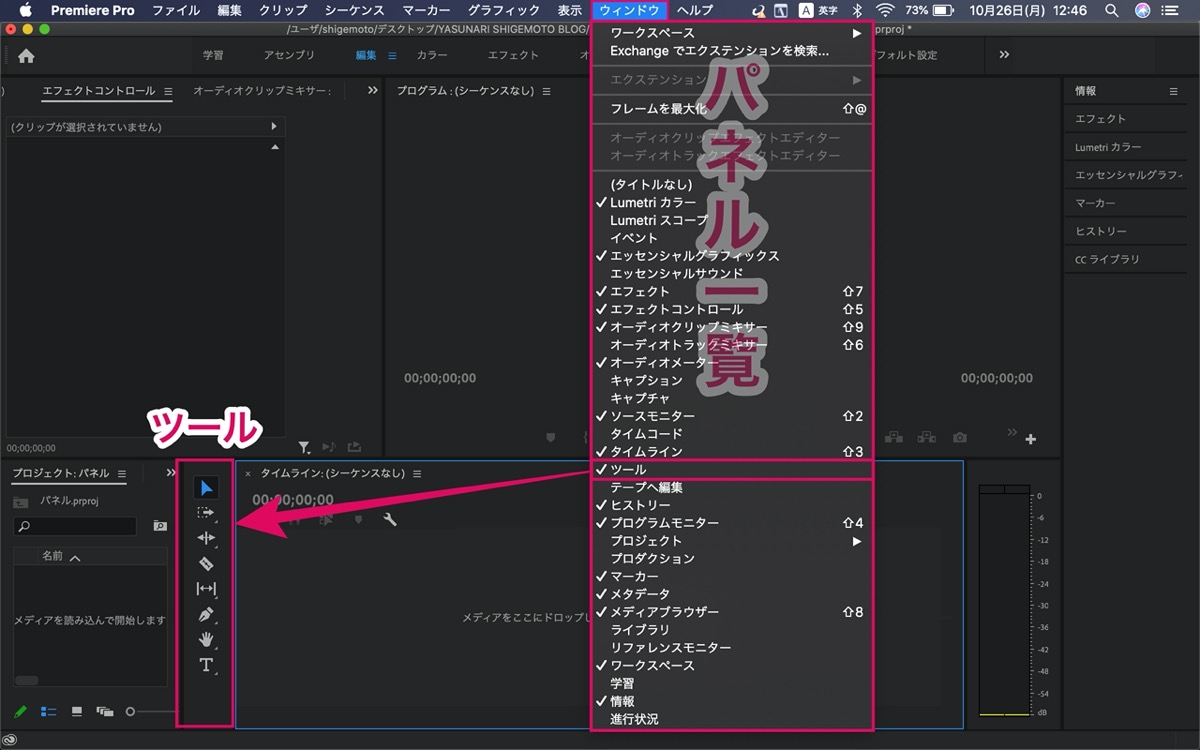
Task: Open the Apple menu
Action: tap(25, 10)
